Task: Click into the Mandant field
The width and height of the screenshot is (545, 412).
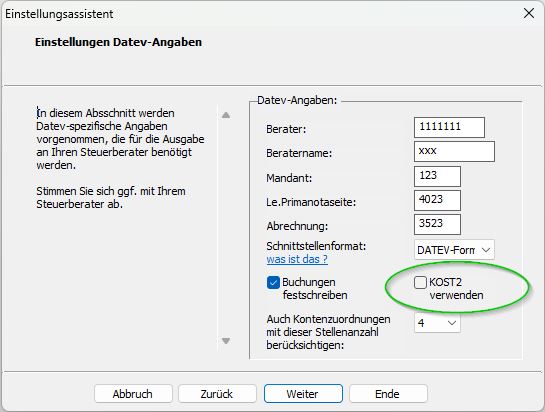Action: pos(437,176)
